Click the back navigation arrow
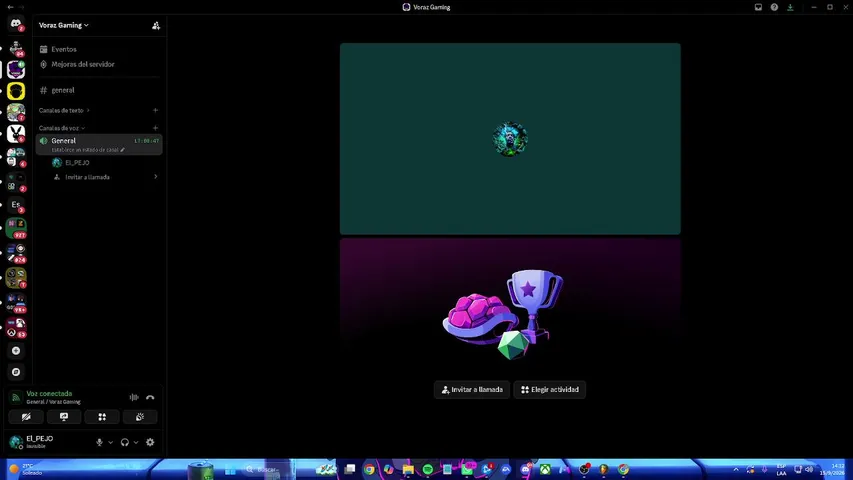This screenshot has width=853, height=480. (10, 7)
